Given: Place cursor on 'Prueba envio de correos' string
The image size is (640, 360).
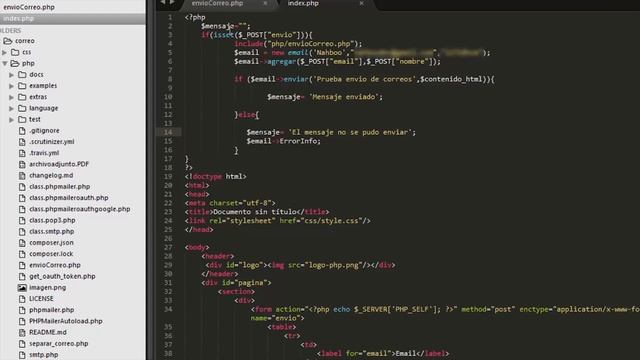Looking at the screenshot, I should tap(364, 79).
